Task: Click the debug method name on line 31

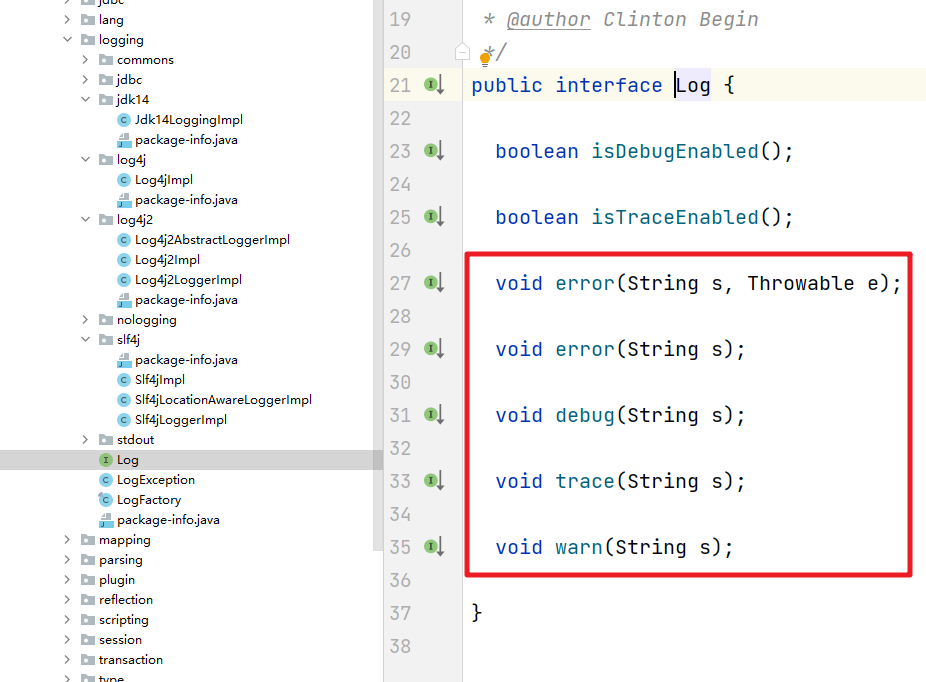Action: click(585, 416)
